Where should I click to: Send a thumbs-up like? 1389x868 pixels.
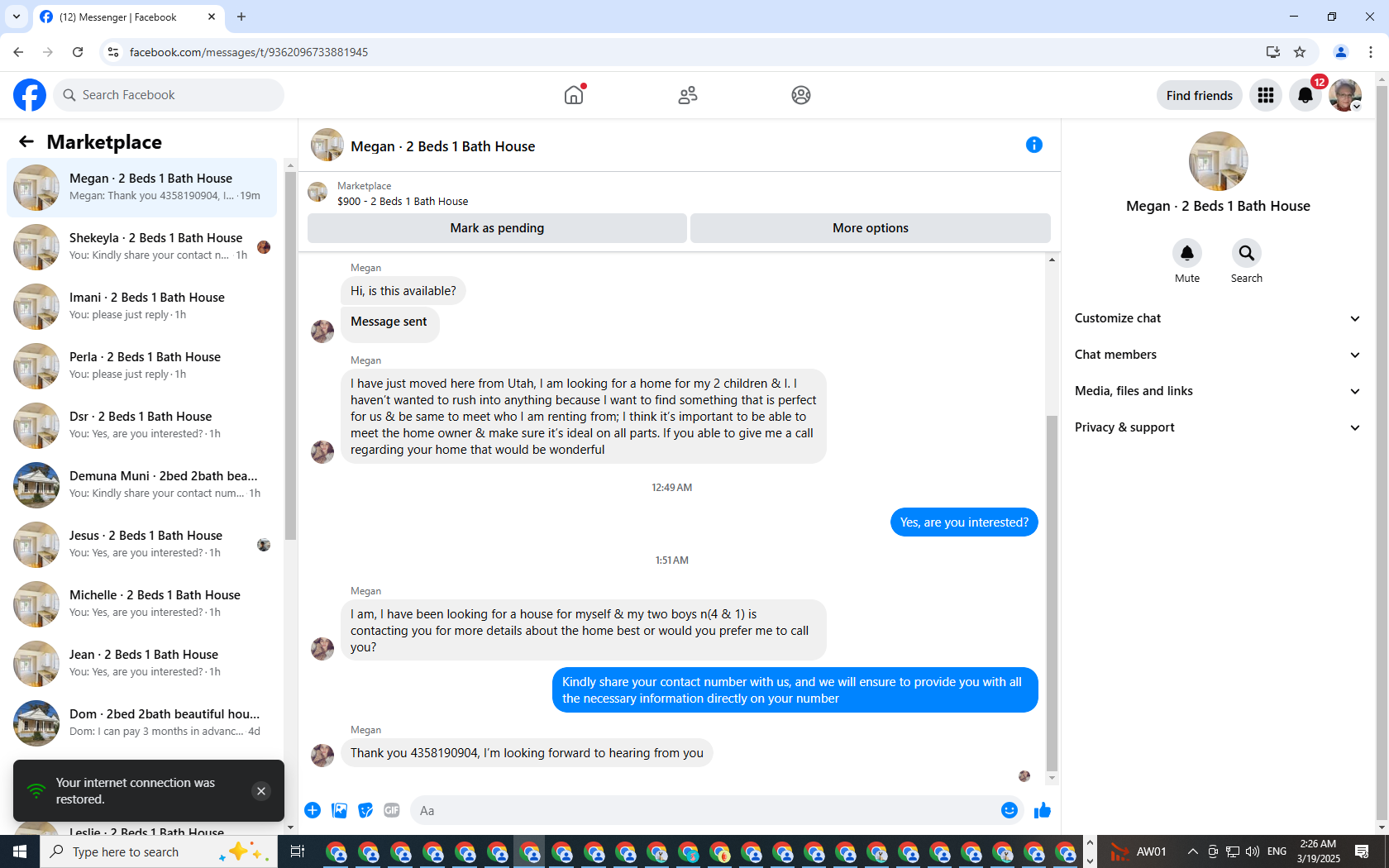1043,810
